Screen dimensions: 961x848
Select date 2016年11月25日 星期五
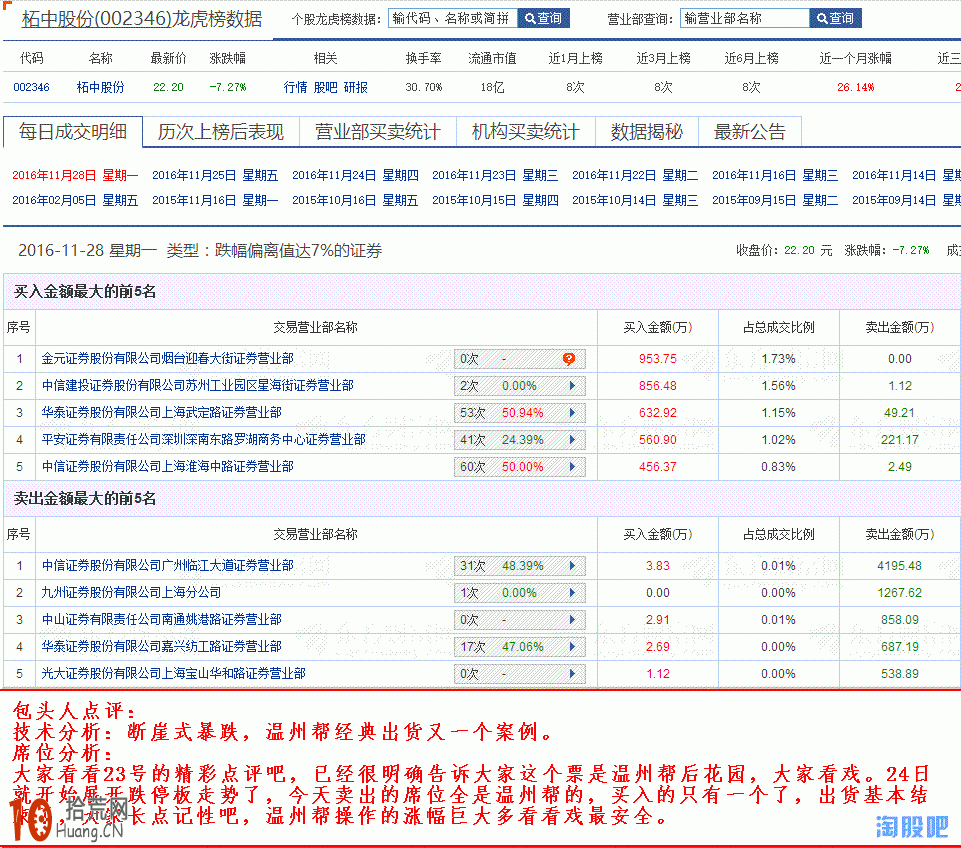pos(215,175)
